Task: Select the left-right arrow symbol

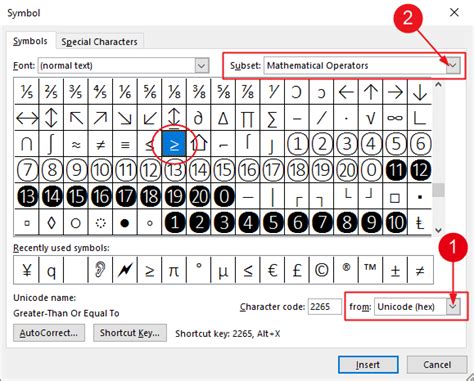Action: (27, 118)
